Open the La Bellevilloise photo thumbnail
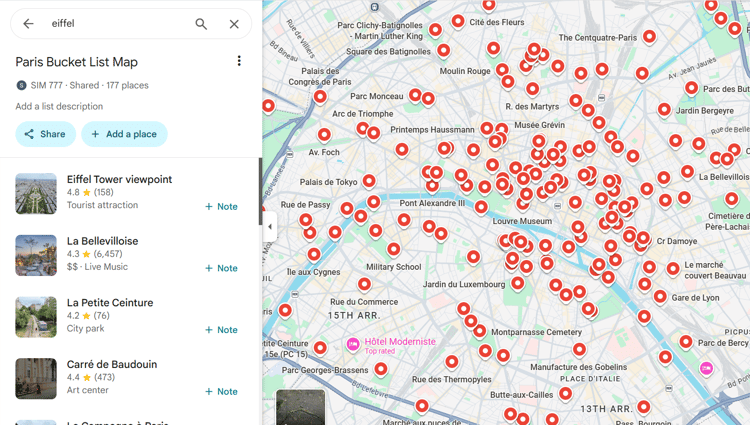The image size is (750, 425). (x=36, y=255)
